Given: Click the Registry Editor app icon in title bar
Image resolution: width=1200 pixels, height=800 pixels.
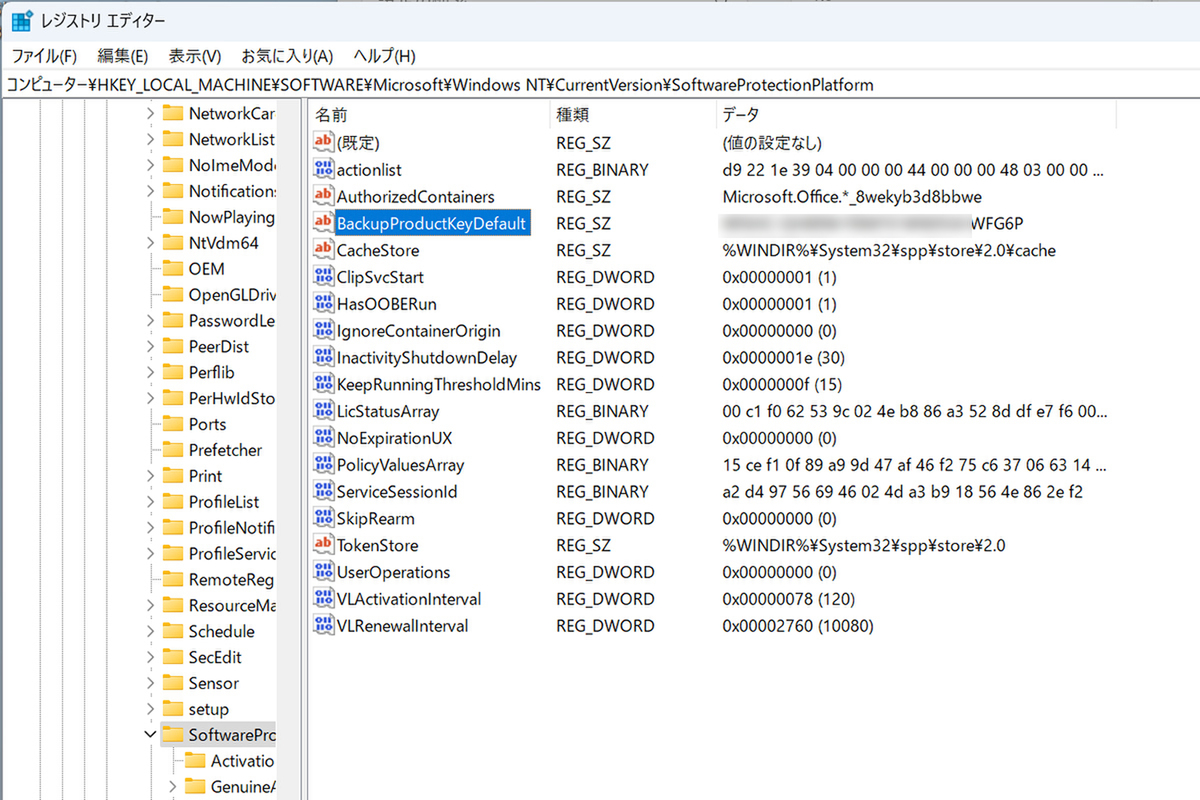Looking at the screenshot, I should (x=22, y=20).
